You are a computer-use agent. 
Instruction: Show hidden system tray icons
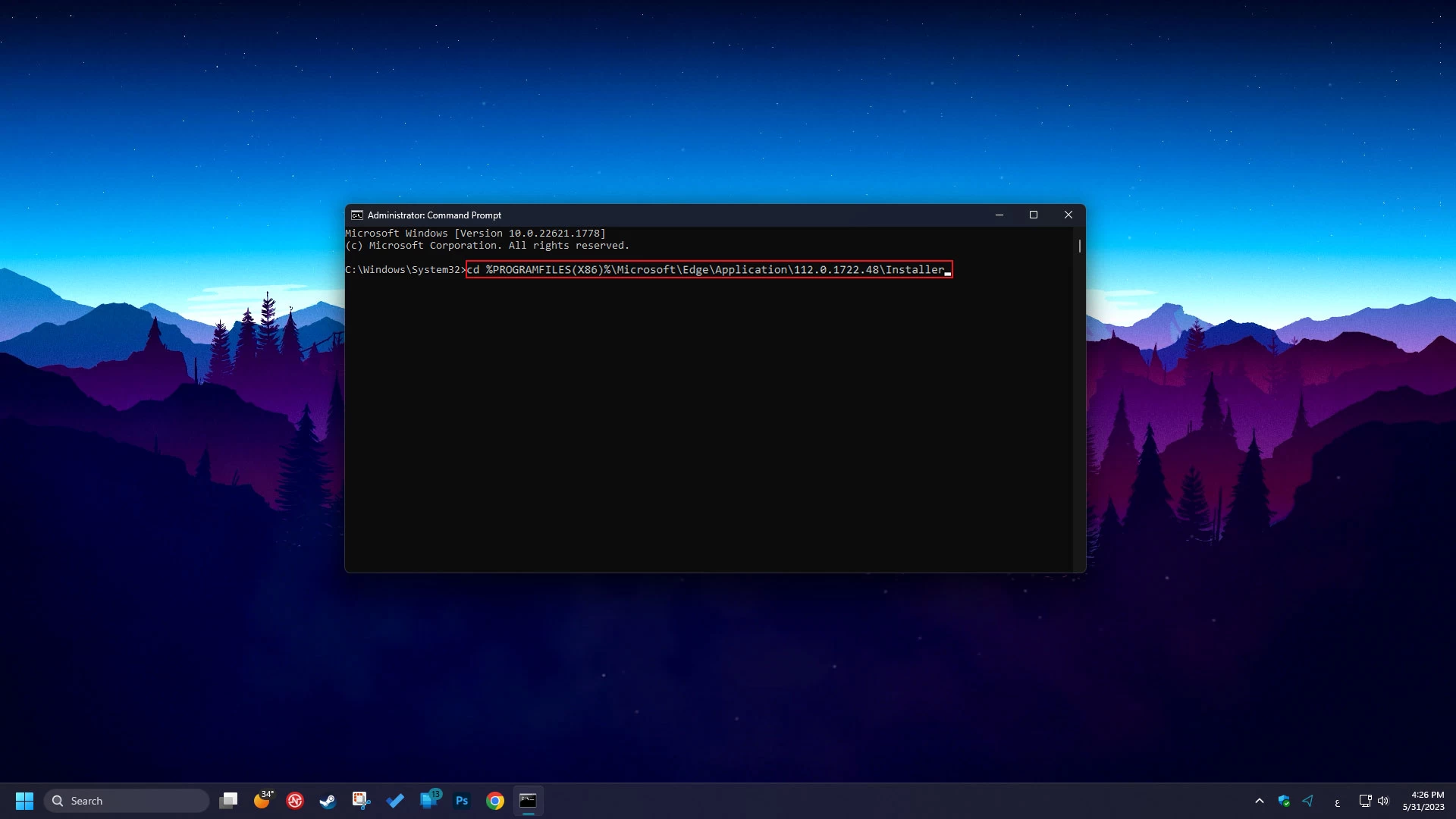pos(1260,801)
